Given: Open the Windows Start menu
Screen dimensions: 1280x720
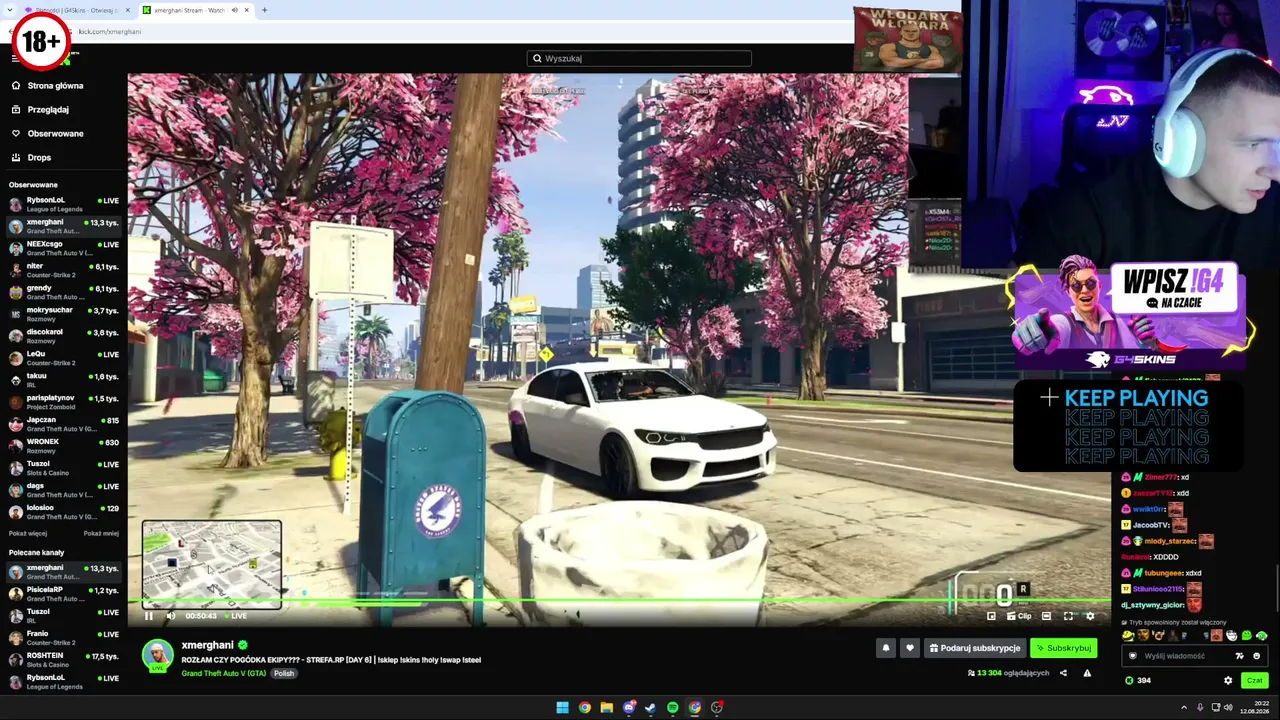Looking at the screenshot, I should click(x=562, y=708).
